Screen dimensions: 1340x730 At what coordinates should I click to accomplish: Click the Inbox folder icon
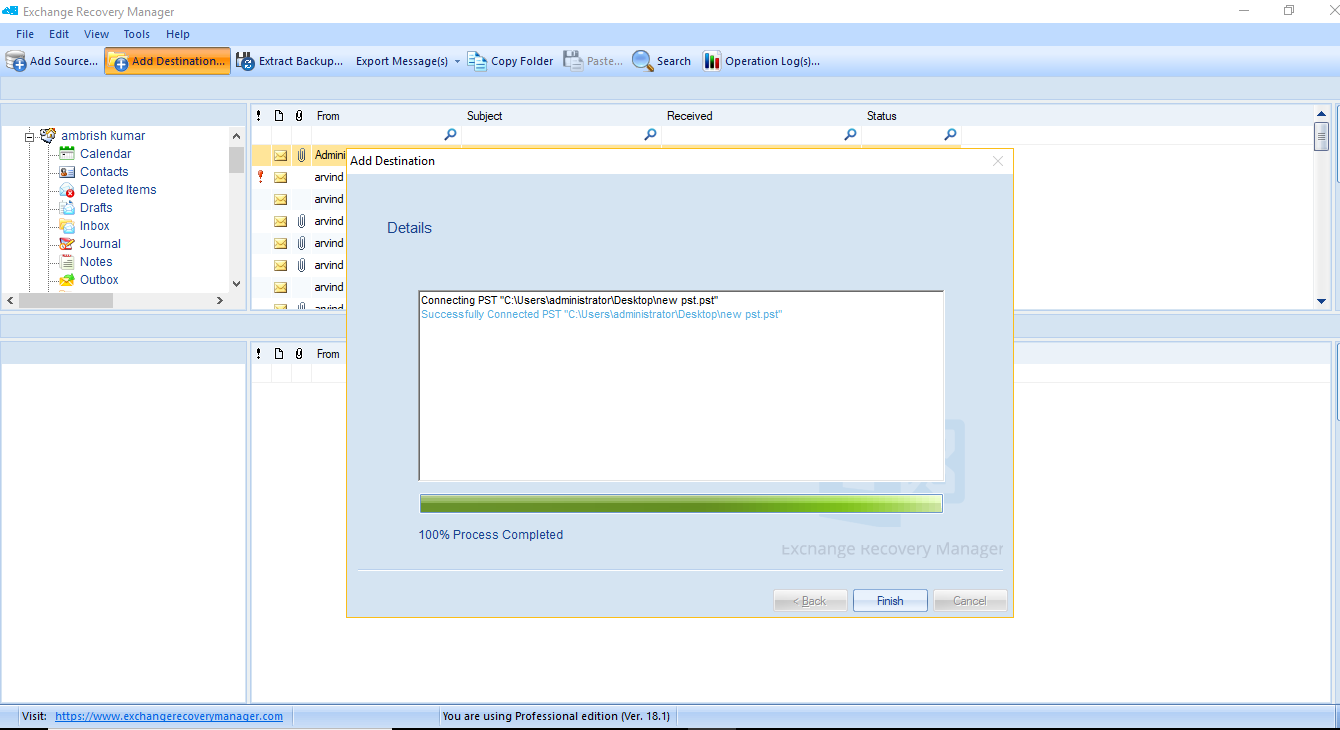[x=67, y=225]
